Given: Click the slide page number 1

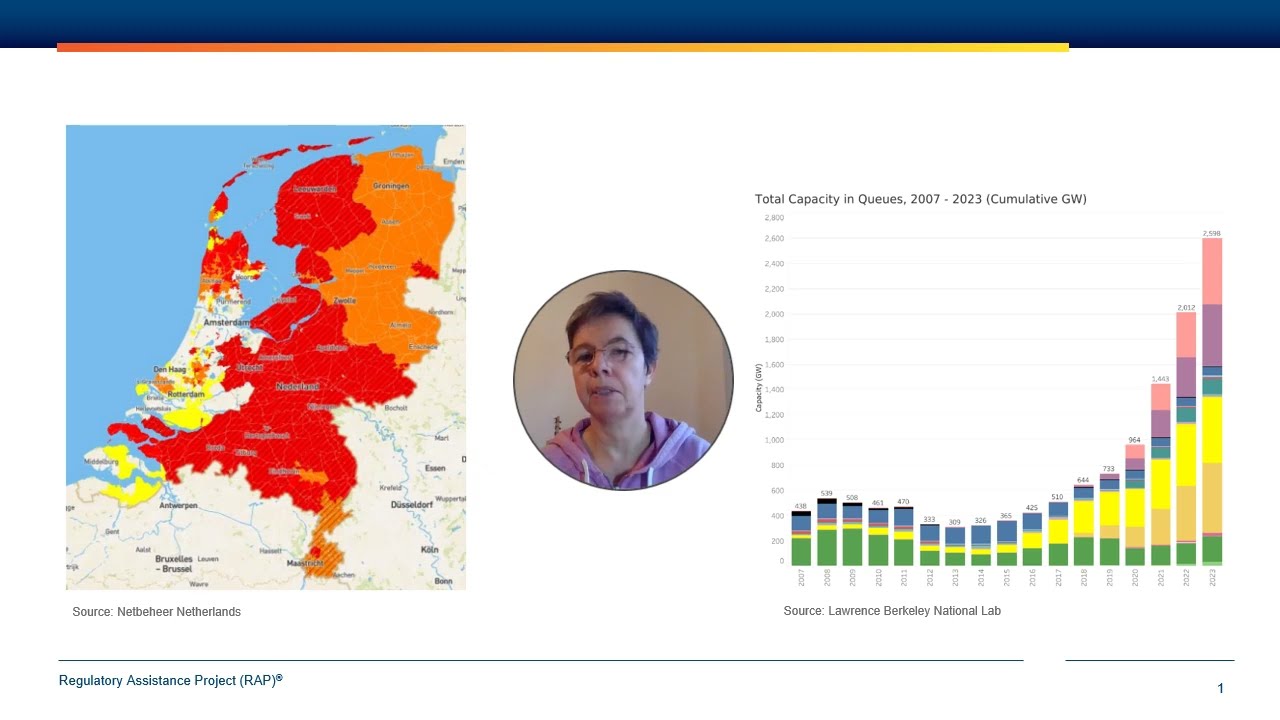Looking at the screenshot, I should coord(1220,688).
